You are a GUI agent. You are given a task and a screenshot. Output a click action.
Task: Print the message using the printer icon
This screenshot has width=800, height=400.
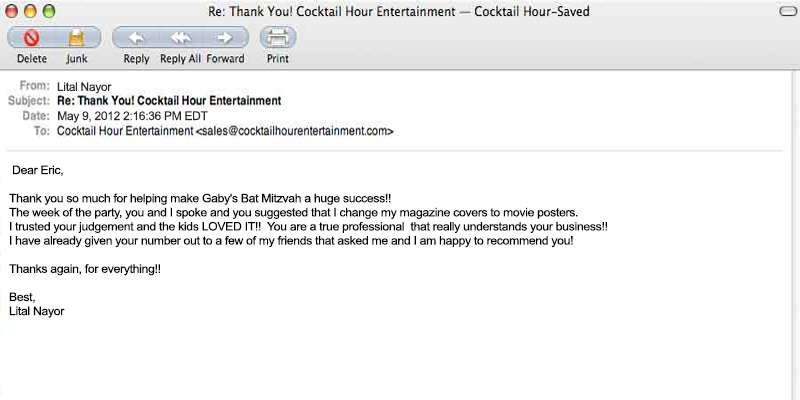(x=277, y=38)
